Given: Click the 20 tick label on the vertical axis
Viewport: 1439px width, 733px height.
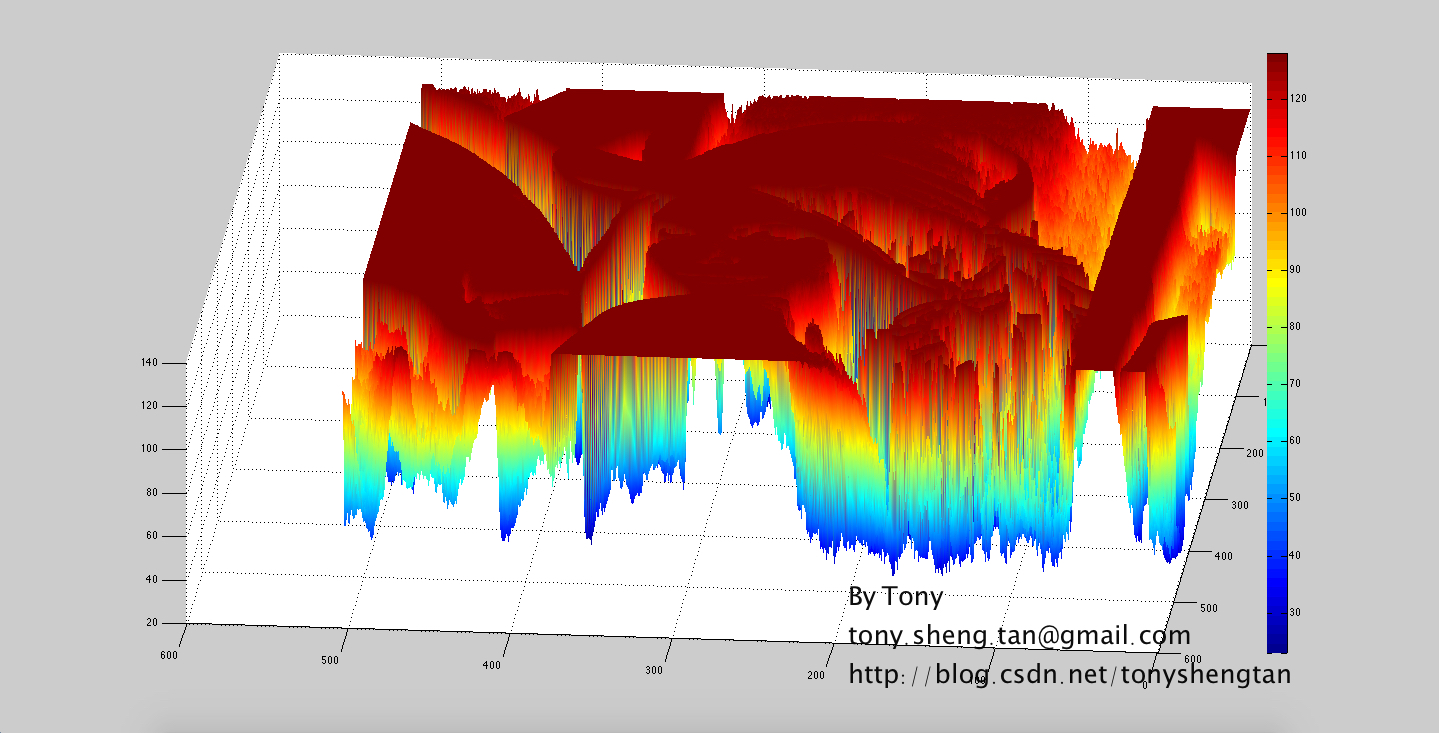Looking at the screenshot, I should tap(152, 623).
